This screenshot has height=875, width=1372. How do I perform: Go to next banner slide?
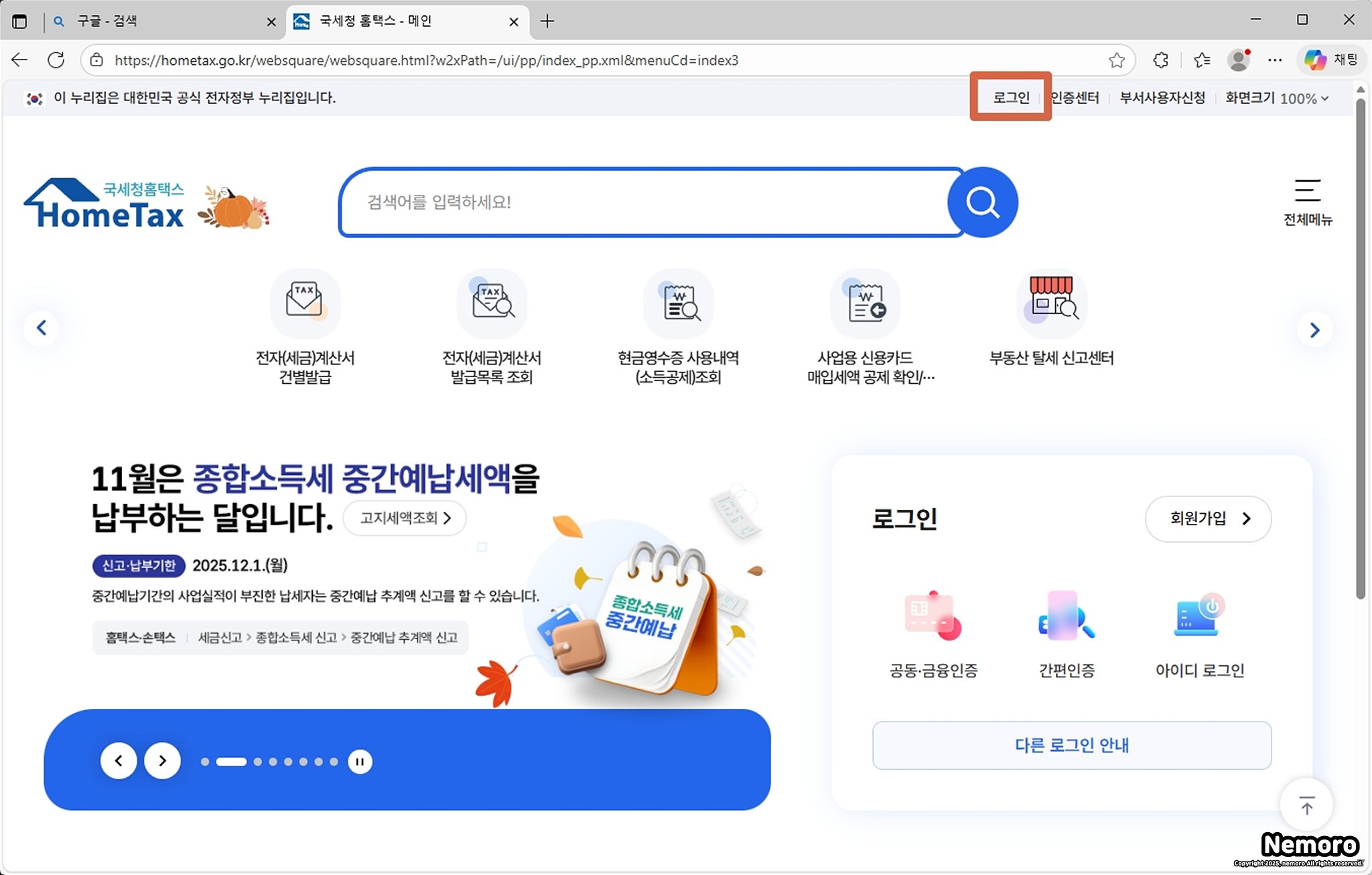pos(162,761)
